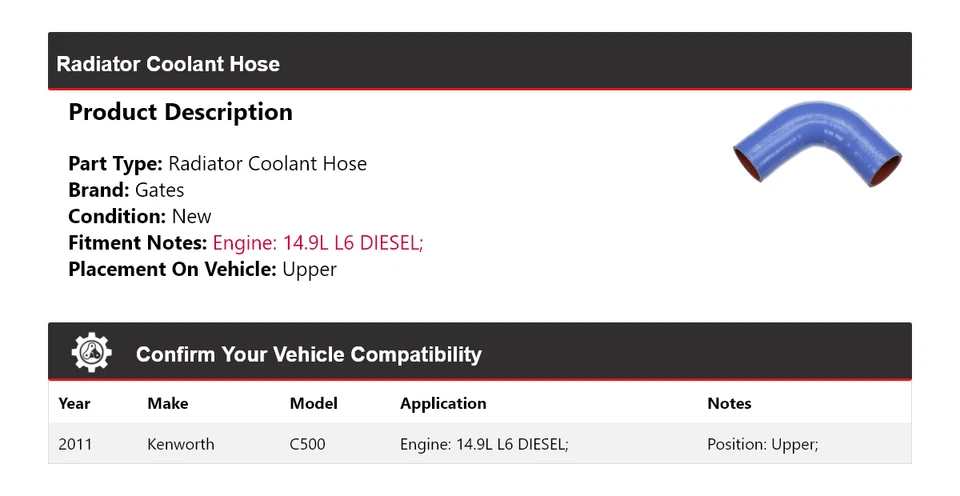960x496 pixels.
Task: Click the Confirm Your Vehicle Compatibility heading
Action: click(308, 354)
